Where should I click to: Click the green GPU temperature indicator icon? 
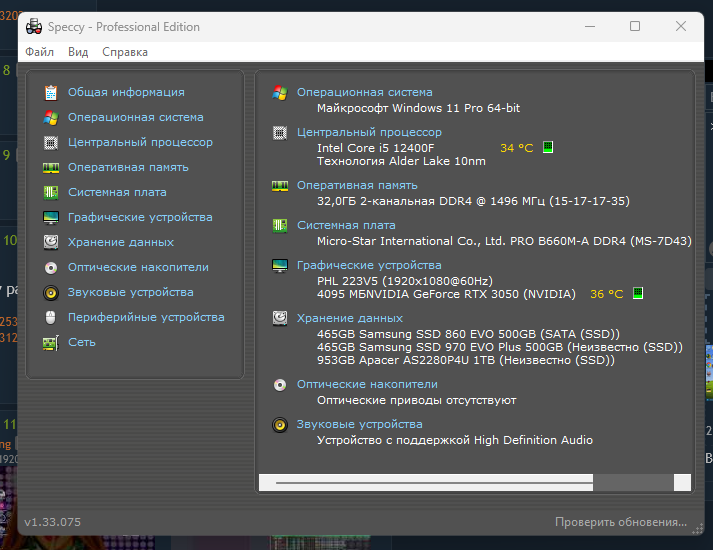pos(638,293)
